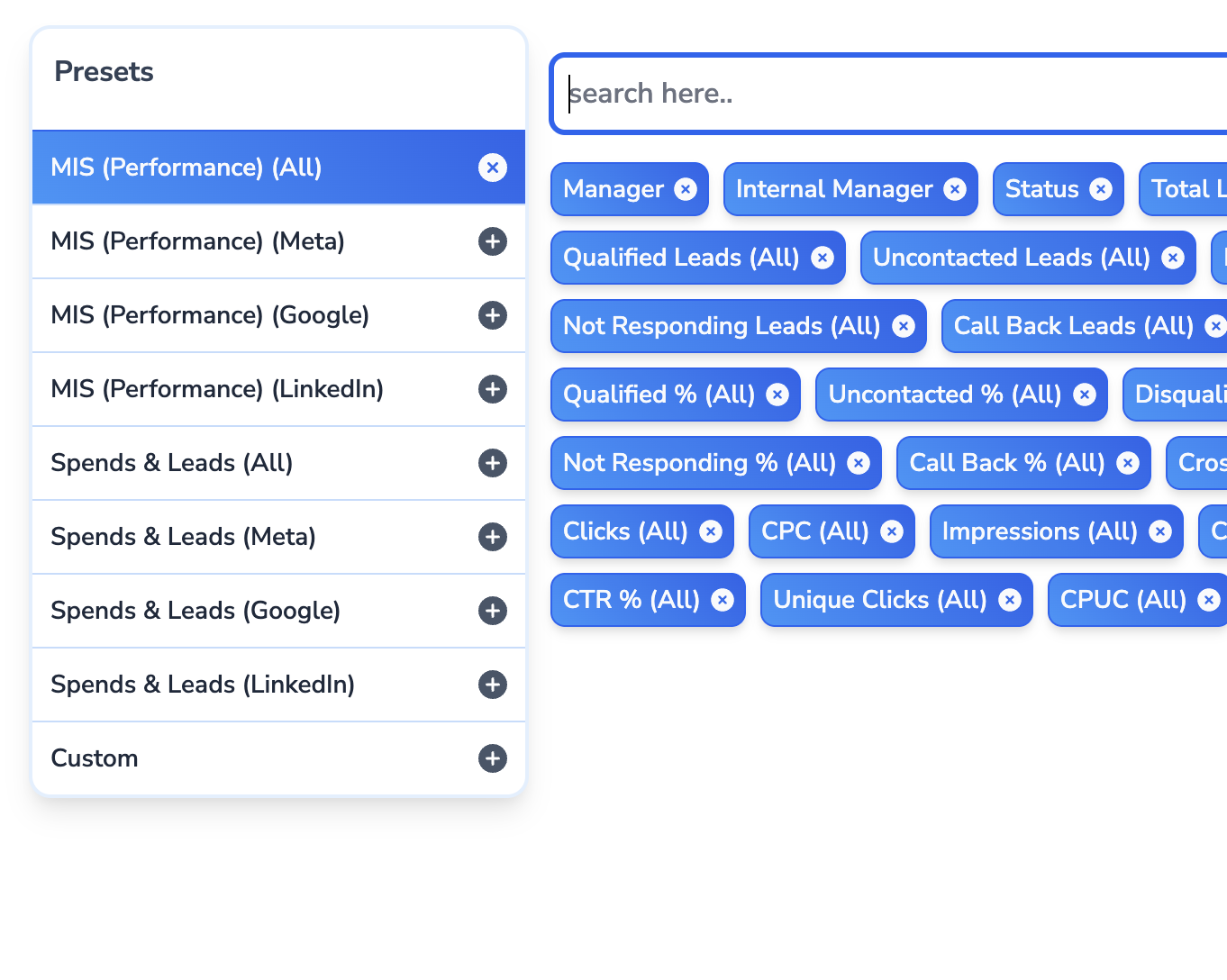Add the MIS (Performance) (Meta) preset
Viewport: 1227px width, 980px height.
493,241
